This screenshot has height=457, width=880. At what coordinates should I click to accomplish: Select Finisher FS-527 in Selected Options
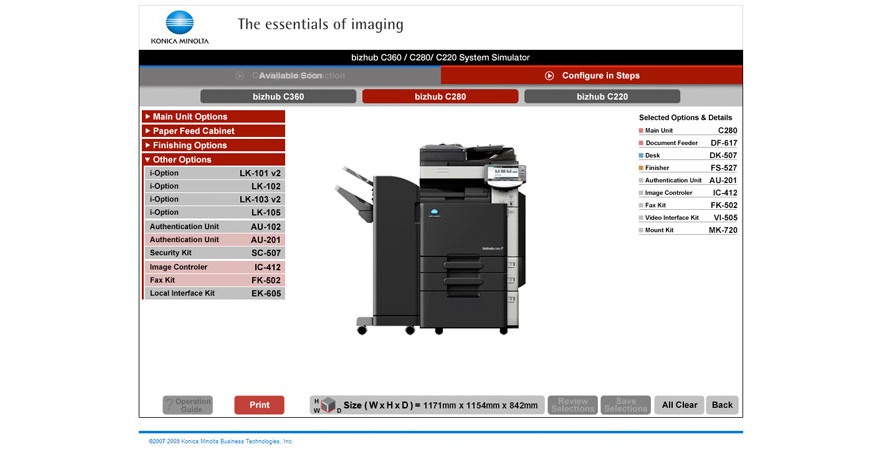point(688,167)
